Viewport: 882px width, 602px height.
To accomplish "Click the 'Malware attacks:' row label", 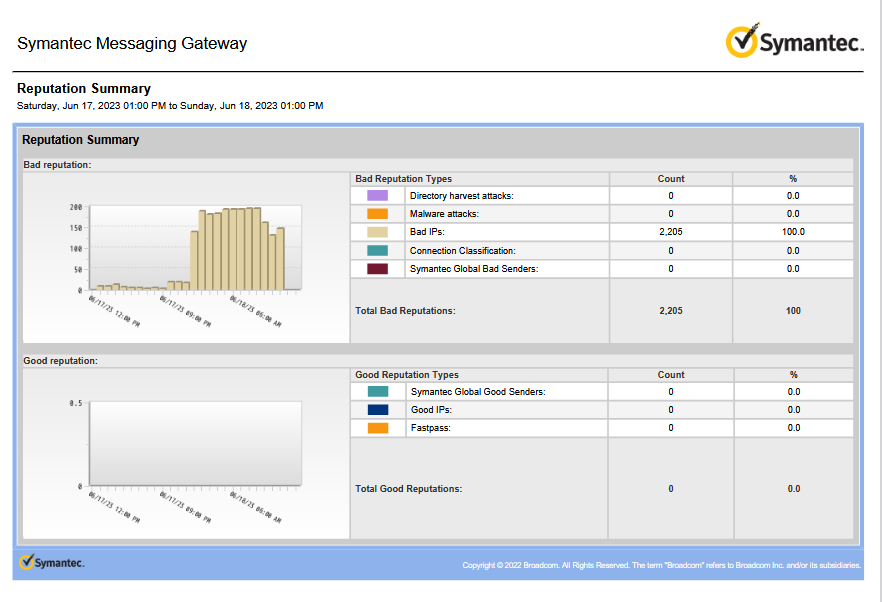I will 444,214.
